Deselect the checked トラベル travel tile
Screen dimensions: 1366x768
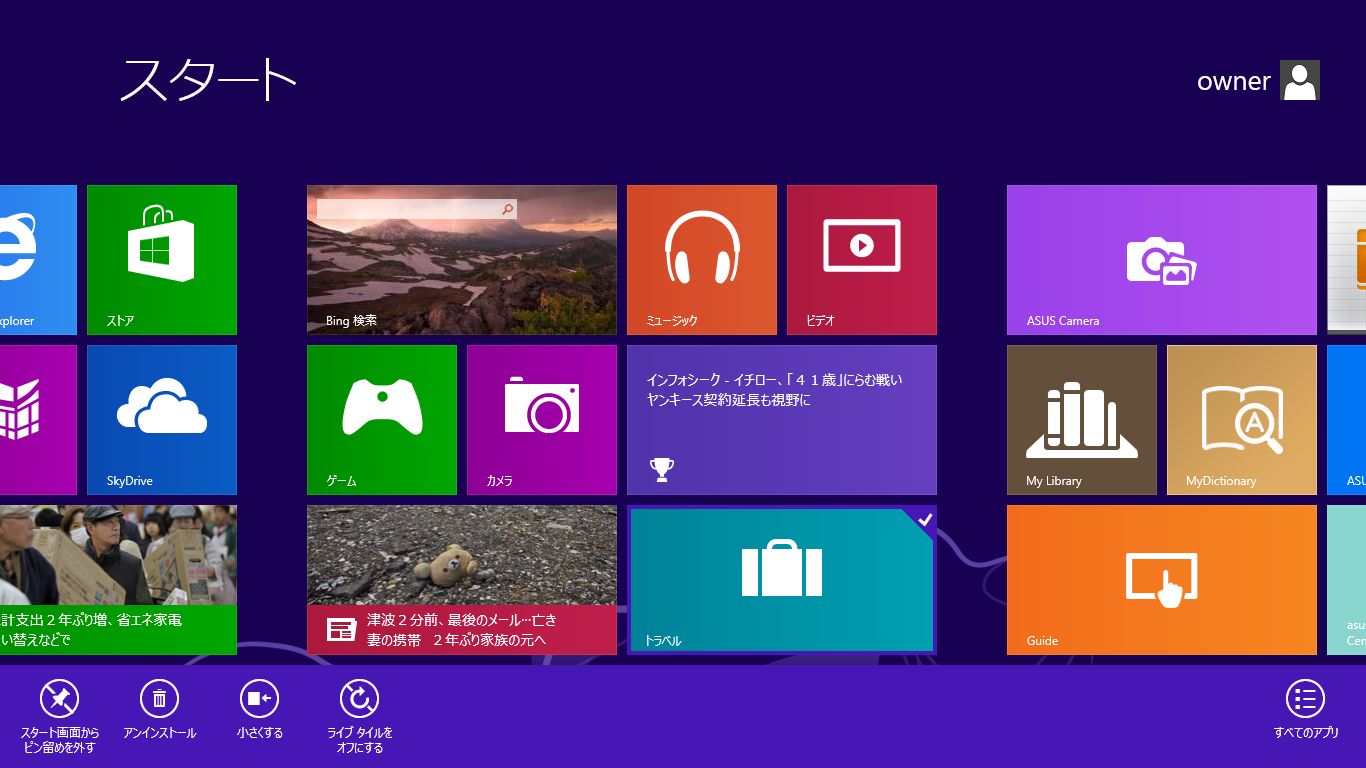pyautogui.click(x=782, y=580)
